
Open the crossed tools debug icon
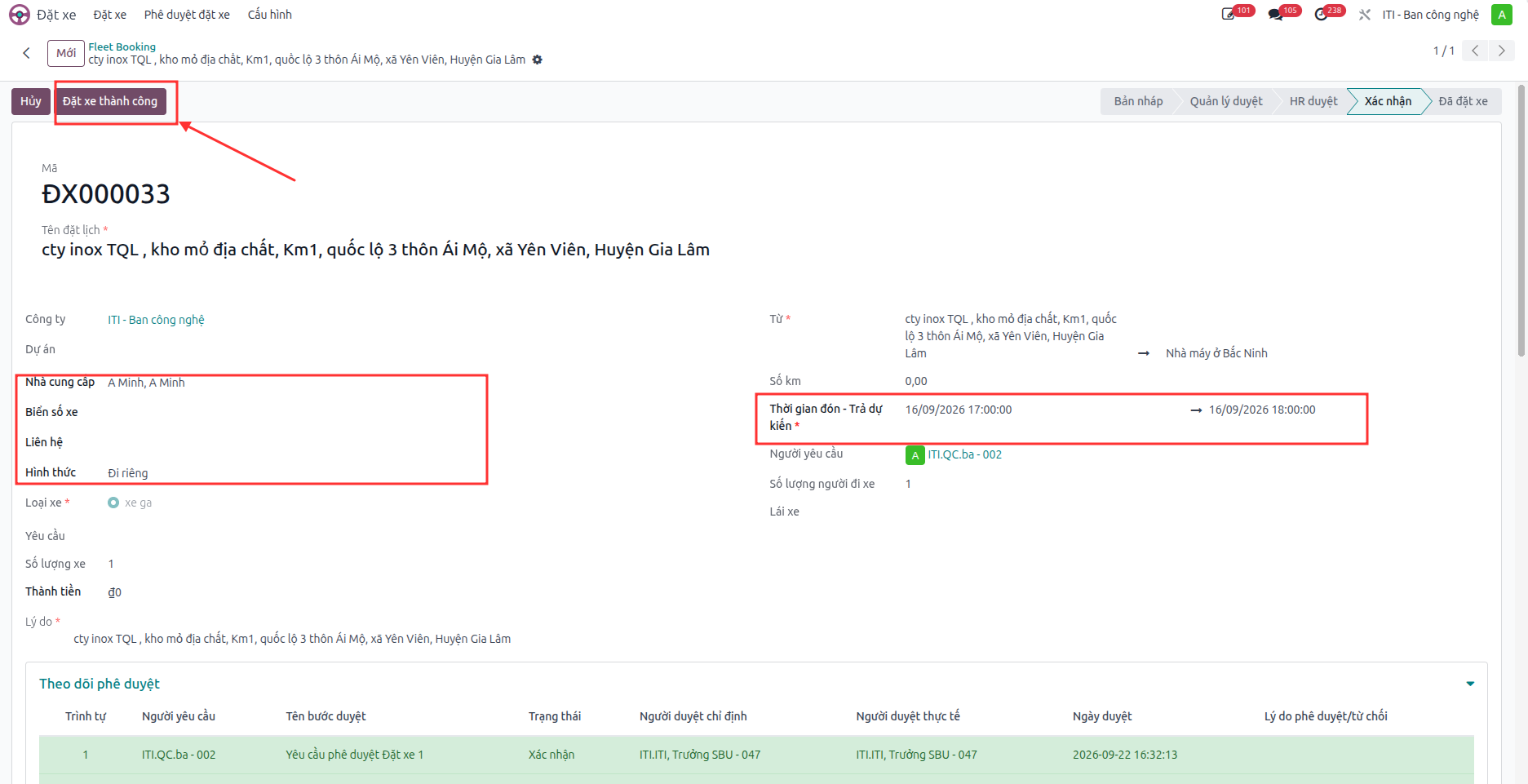coord(1365,15)
